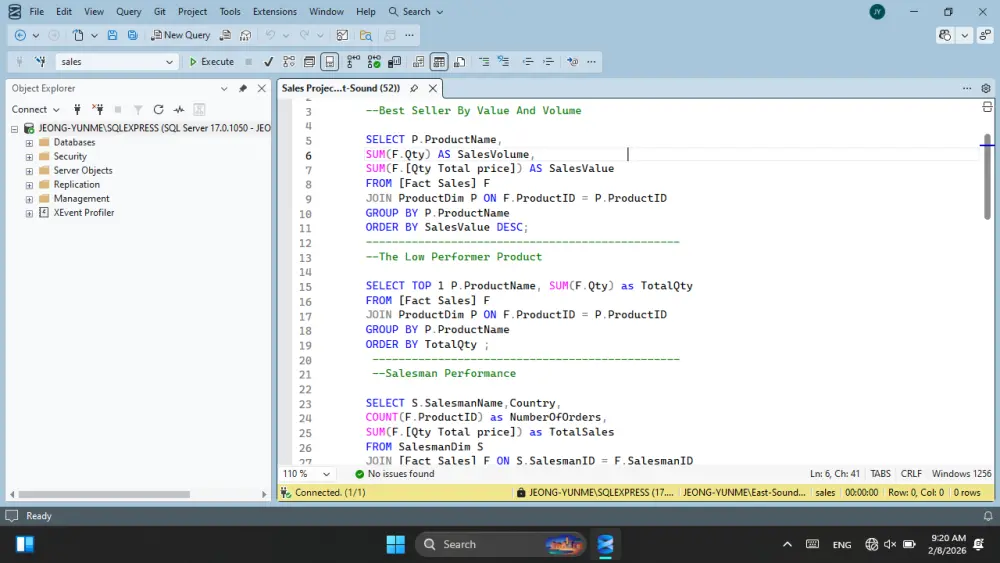1000x563 pixels.
Task: Click the Increase Indent icon
Action: click(x=548, y=62)
